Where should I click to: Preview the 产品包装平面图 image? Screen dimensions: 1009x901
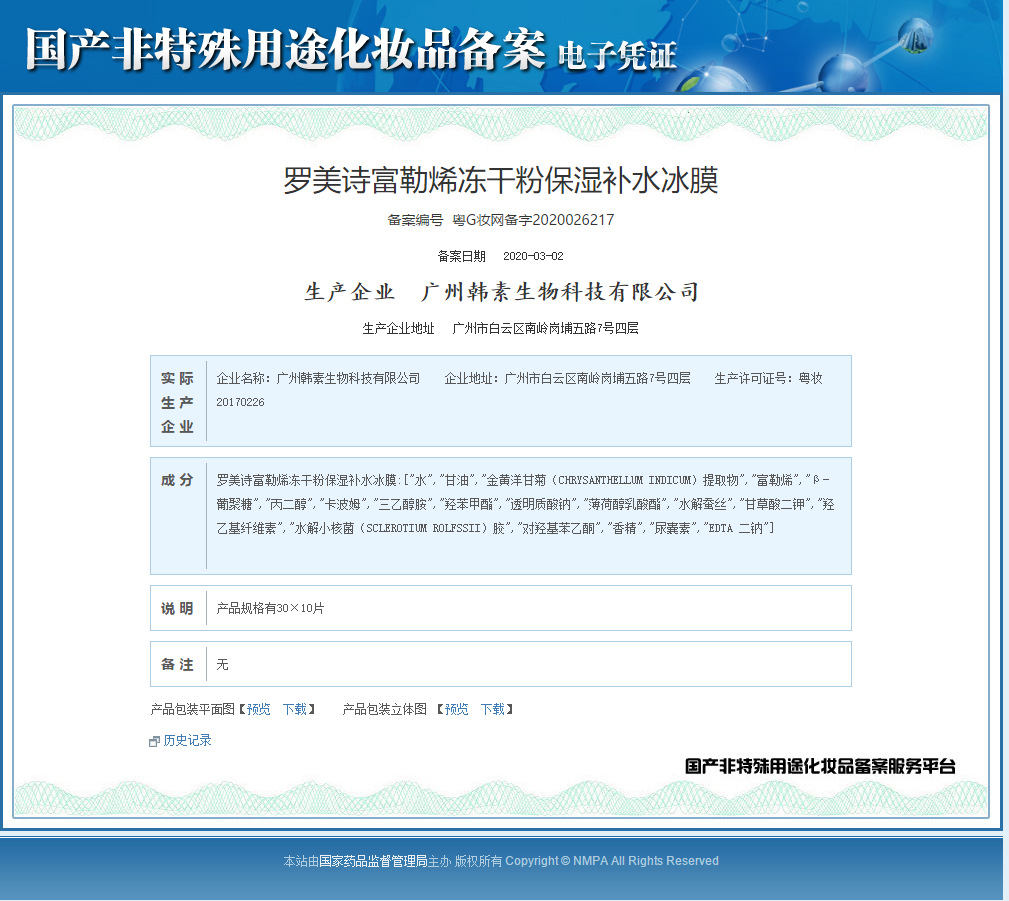pyautogui.click(x=258, y=709)
